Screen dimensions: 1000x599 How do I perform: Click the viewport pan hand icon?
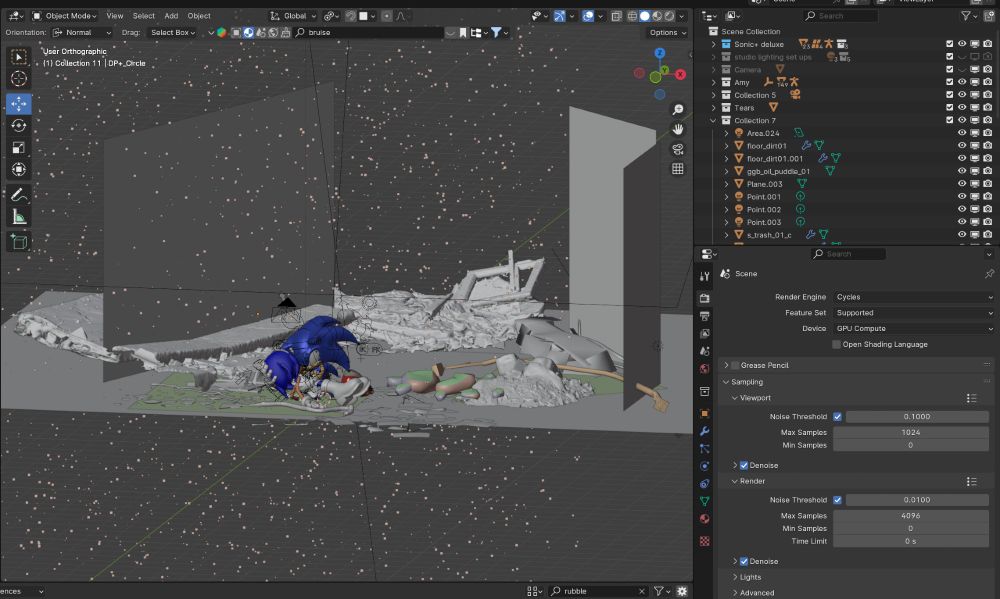coord(677,129)
